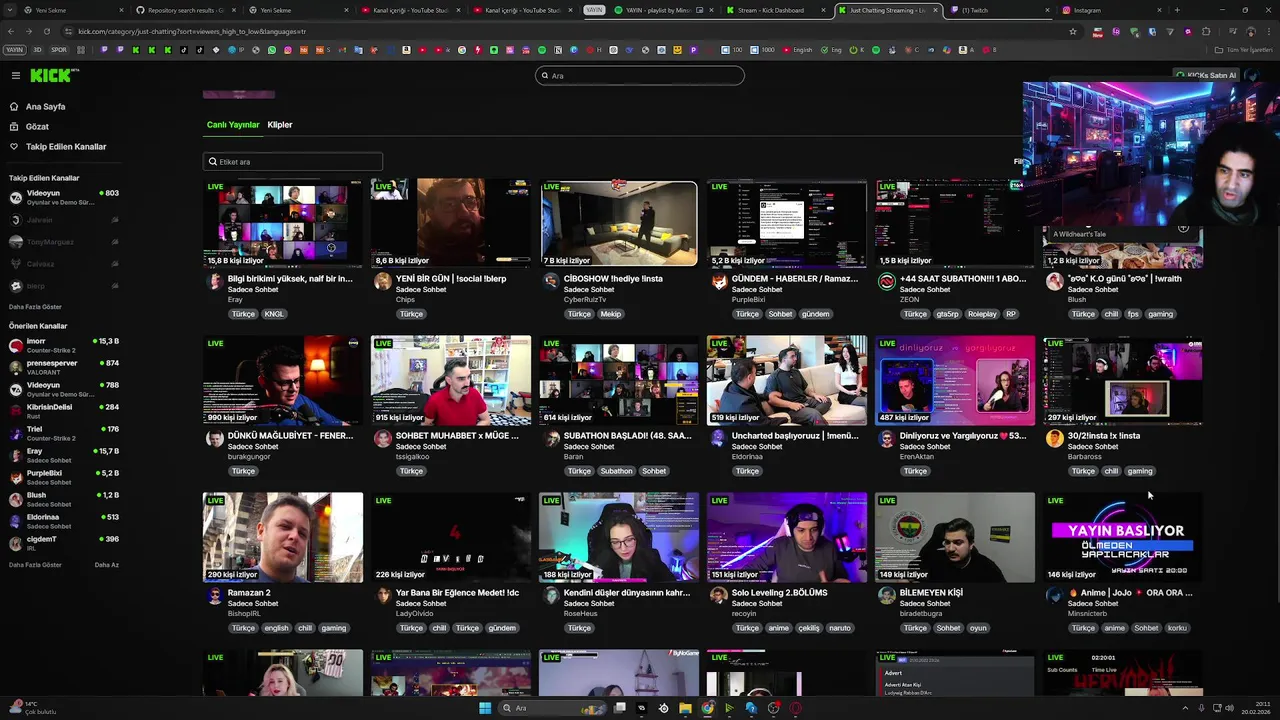Open recommended channel KibrisinDelisi

click(64, 410)
